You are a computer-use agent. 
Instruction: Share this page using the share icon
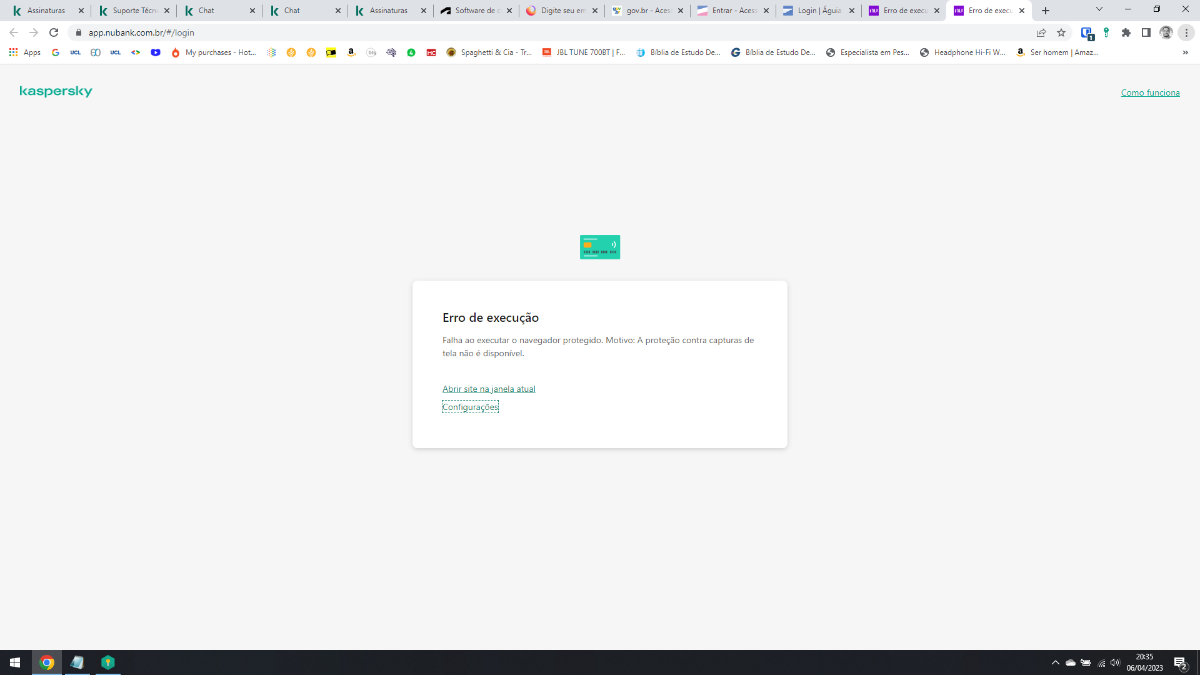click(1041, 32)
